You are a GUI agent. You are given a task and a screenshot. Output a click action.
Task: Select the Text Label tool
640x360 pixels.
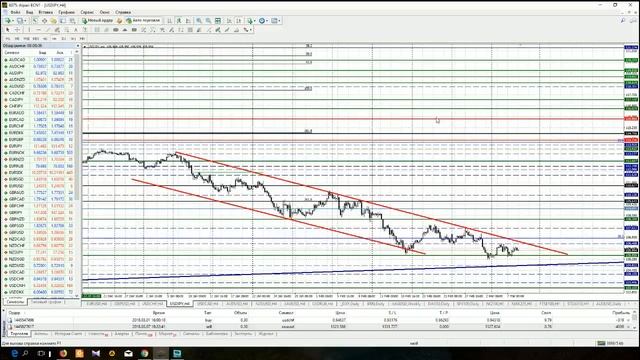(85, 29)
